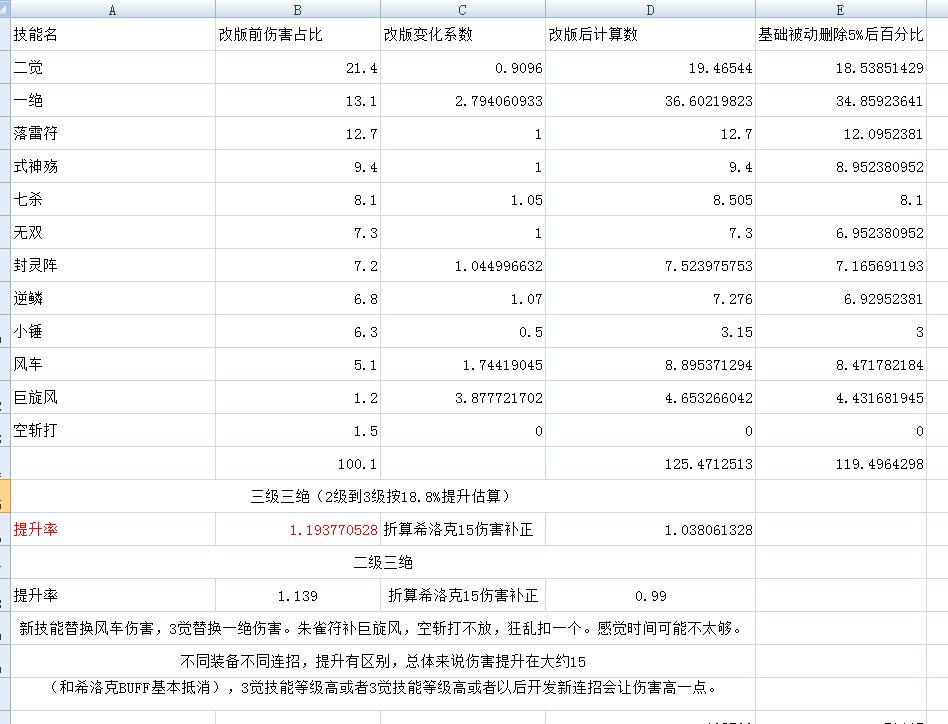The width and height of the screenshot is (948, 724).
Task: Select column B header
Action: pos(297,9)
